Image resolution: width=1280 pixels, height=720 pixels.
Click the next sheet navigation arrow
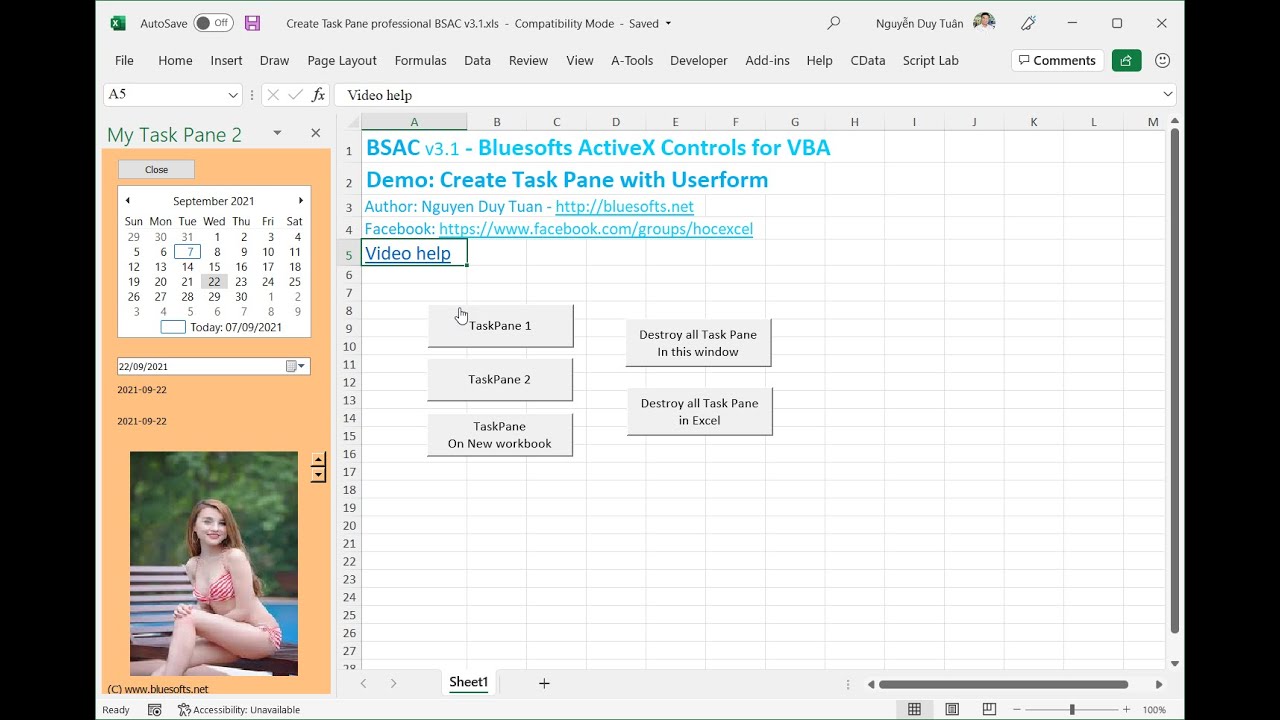393,684
